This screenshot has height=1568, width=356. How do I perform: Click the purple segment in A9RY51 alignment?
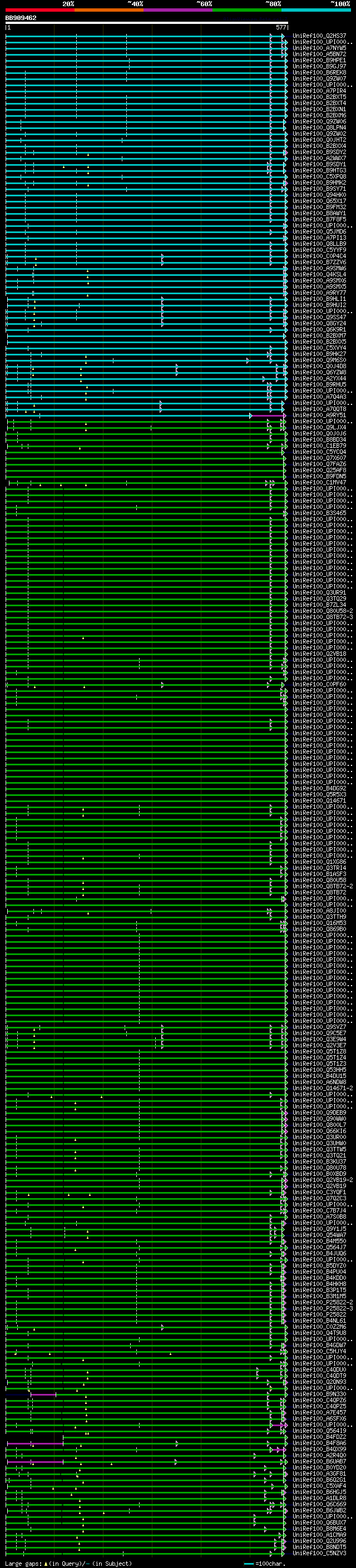[266, 416]
